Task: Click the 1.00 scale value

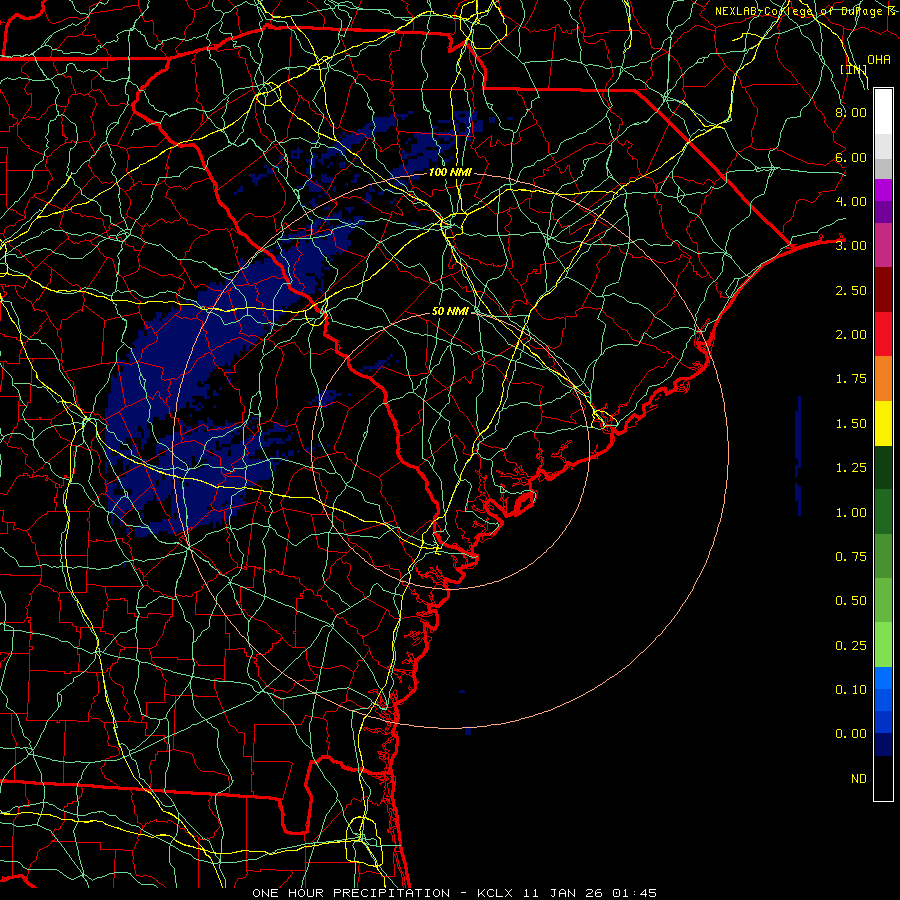Action: point(851,513)
